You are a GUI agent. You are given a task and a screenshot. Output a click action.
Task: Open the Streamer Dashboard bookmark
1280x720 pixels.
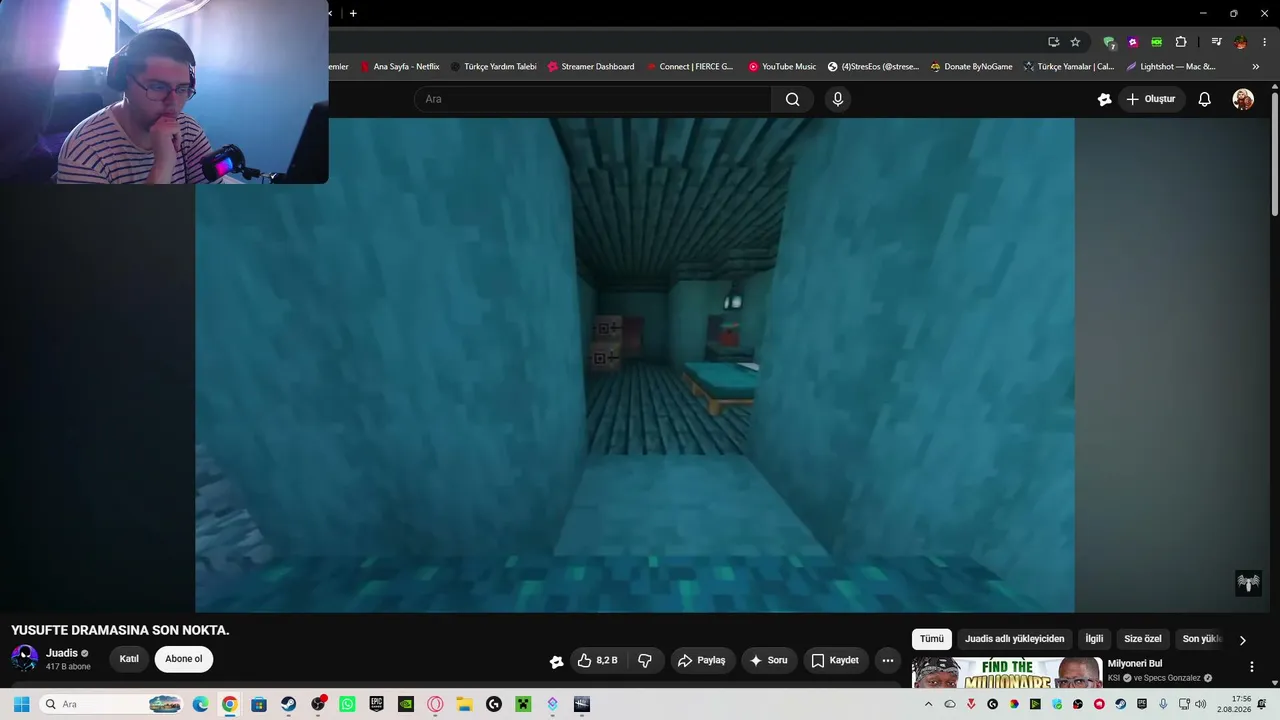point(591,67)
